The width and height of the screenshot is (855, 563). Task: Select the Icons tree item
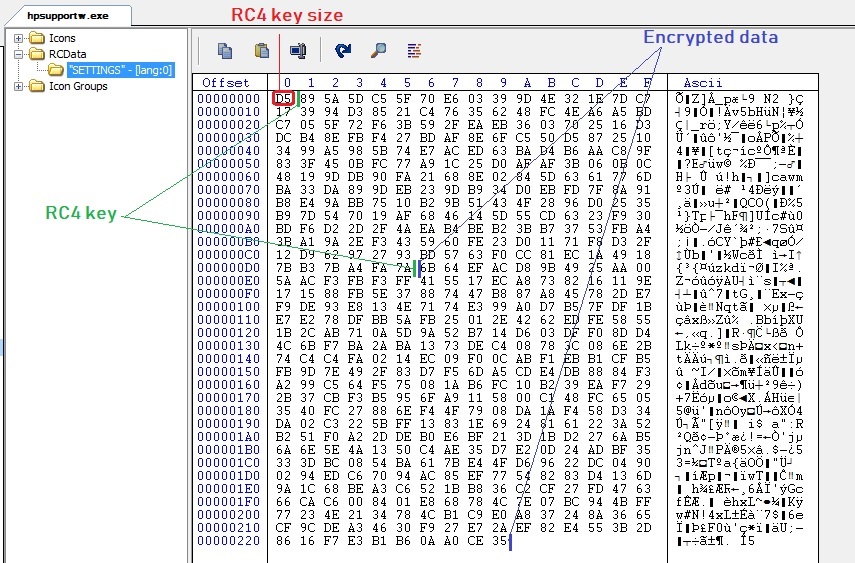point(62,38)
